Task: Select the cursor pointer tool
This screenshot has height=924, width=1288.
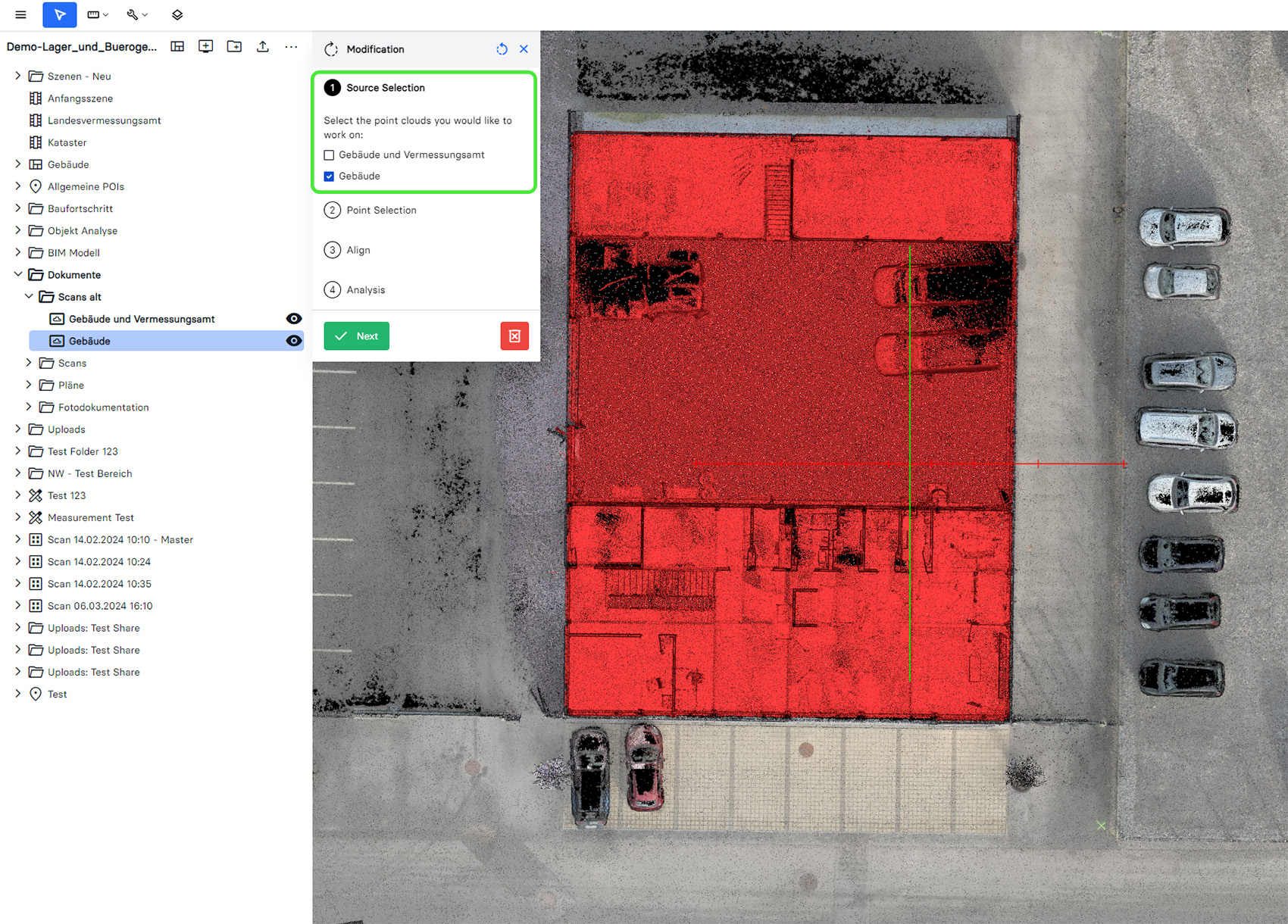Action: [x=59, y=14]
